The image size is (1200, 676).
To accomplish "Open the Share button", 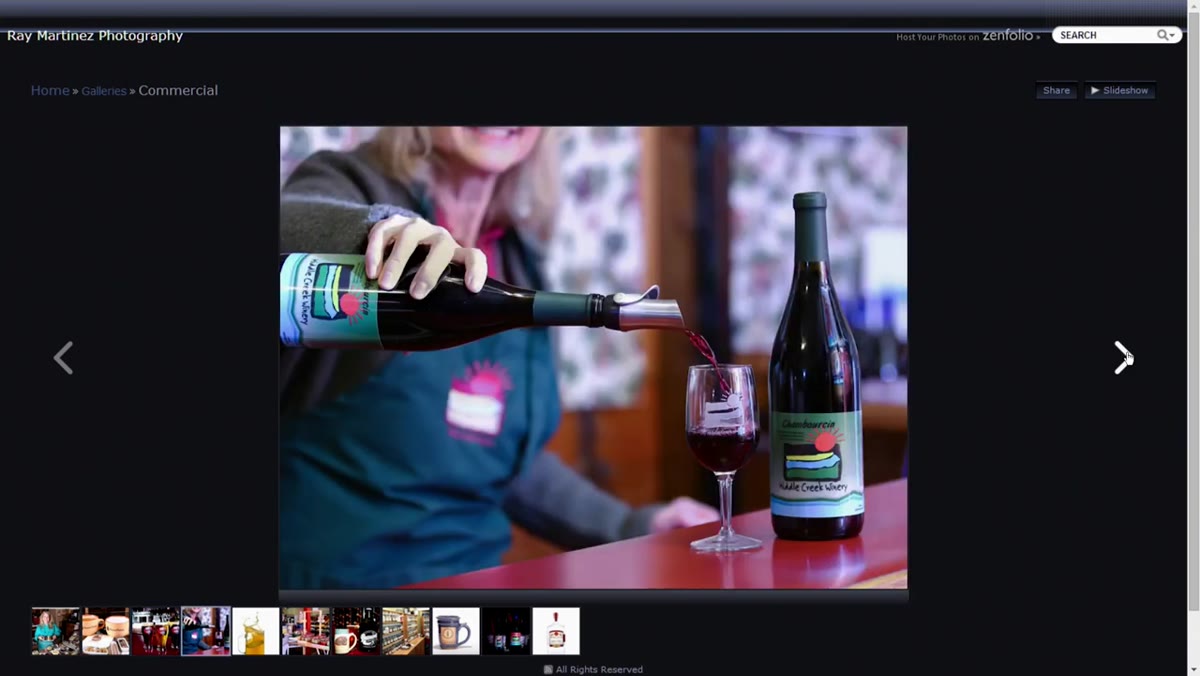I will point(1056,90).
